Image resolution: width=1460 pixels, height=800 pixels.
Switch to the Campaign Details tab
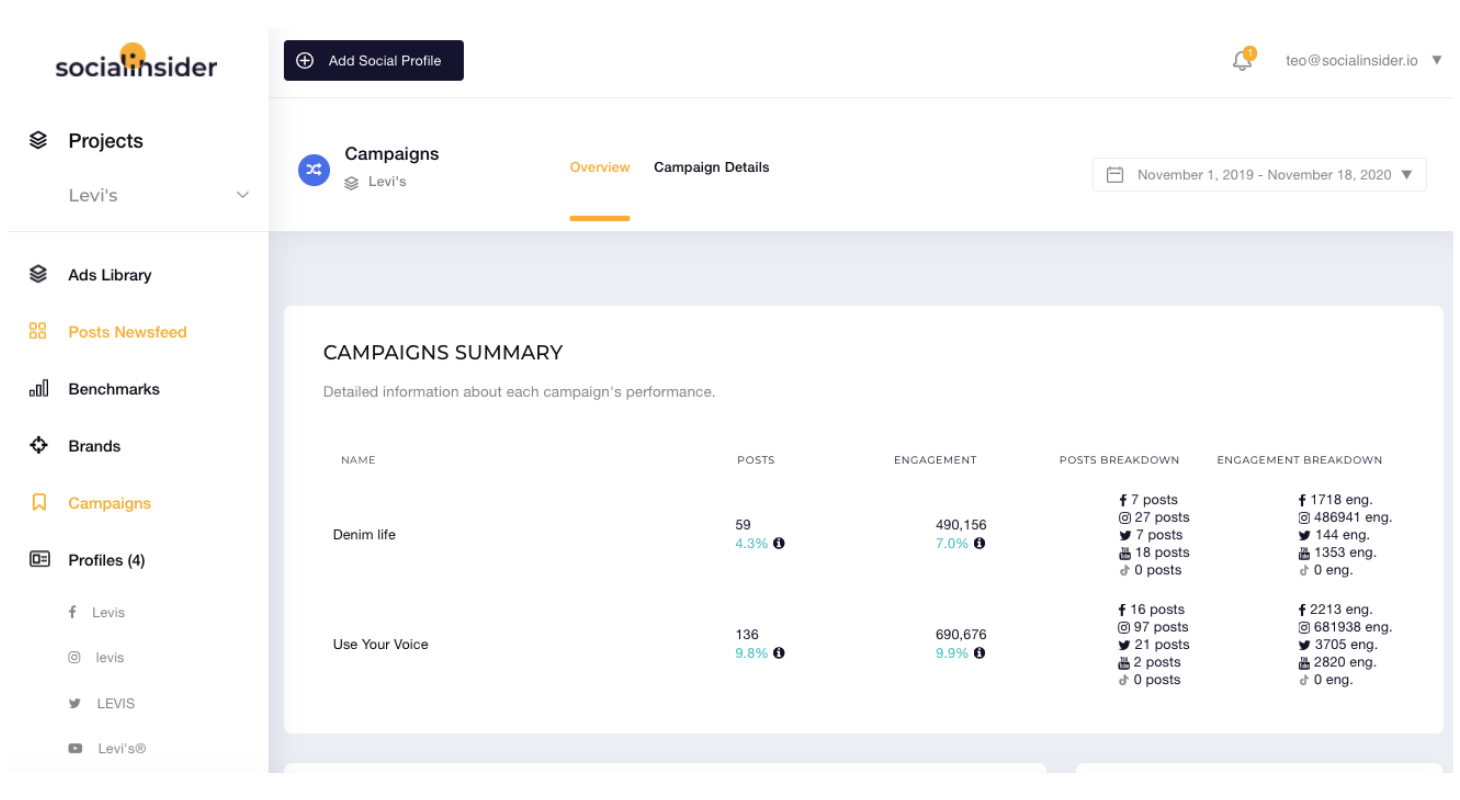click(x=711, y=167)
